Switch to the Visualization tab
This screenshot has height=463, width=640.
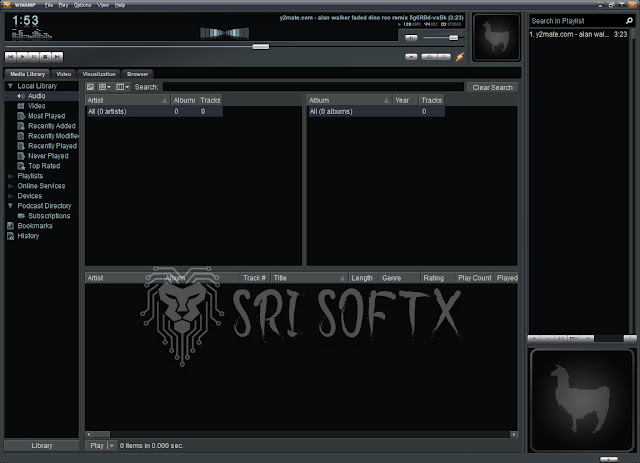[x=99, y=74]
